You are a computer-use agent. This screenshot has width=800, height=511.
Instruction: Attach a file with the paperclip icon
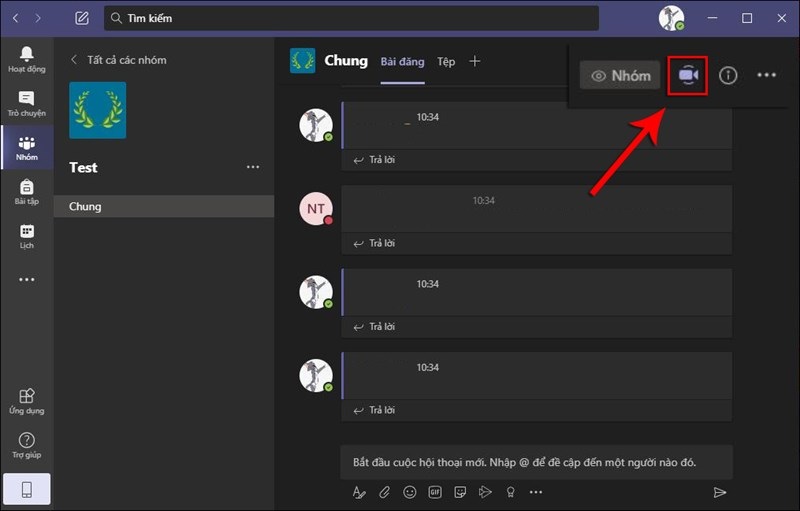coord(385,492)
